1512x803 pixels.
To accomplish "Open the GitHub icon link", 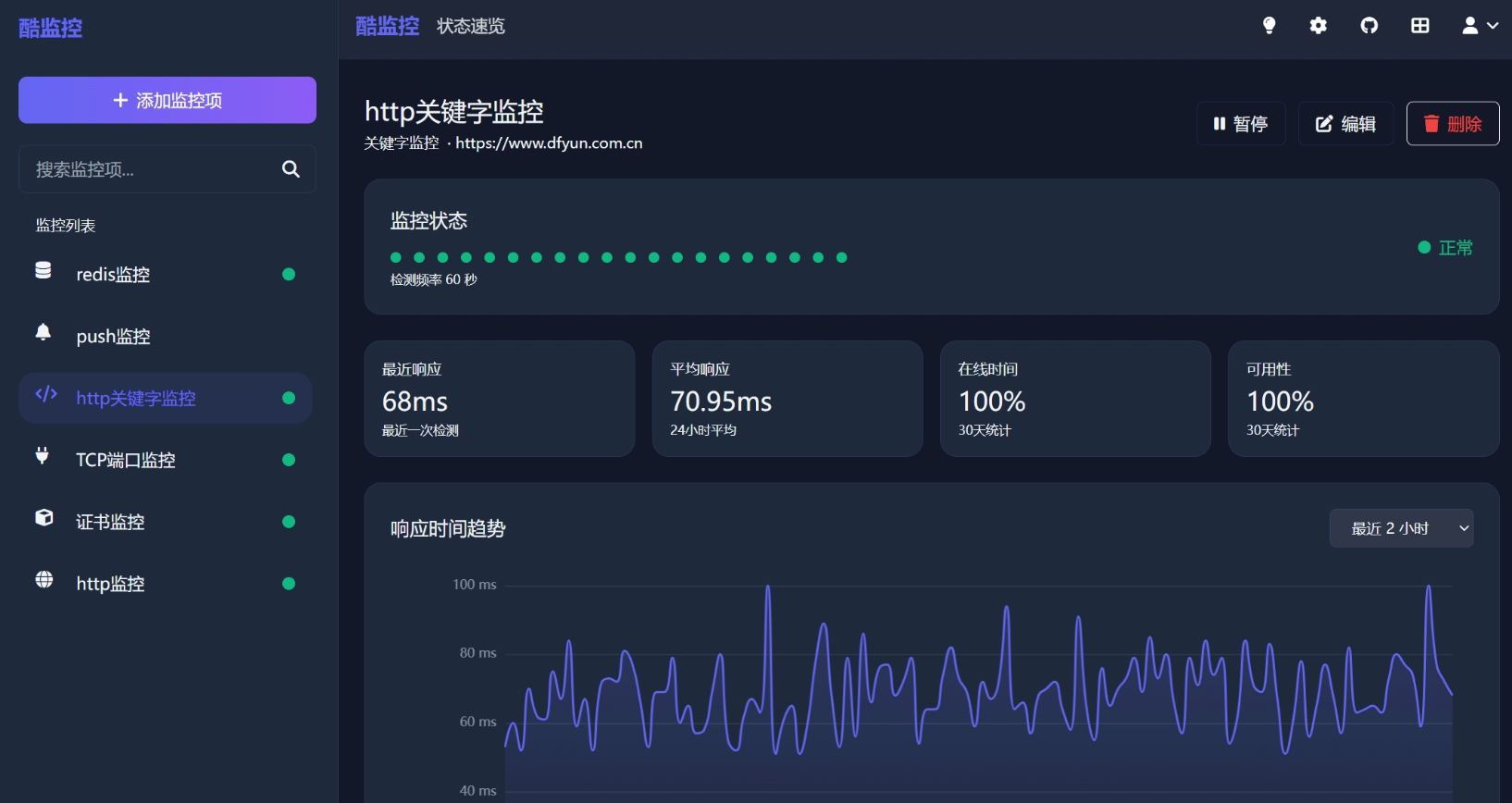I will click(1369, 26).
